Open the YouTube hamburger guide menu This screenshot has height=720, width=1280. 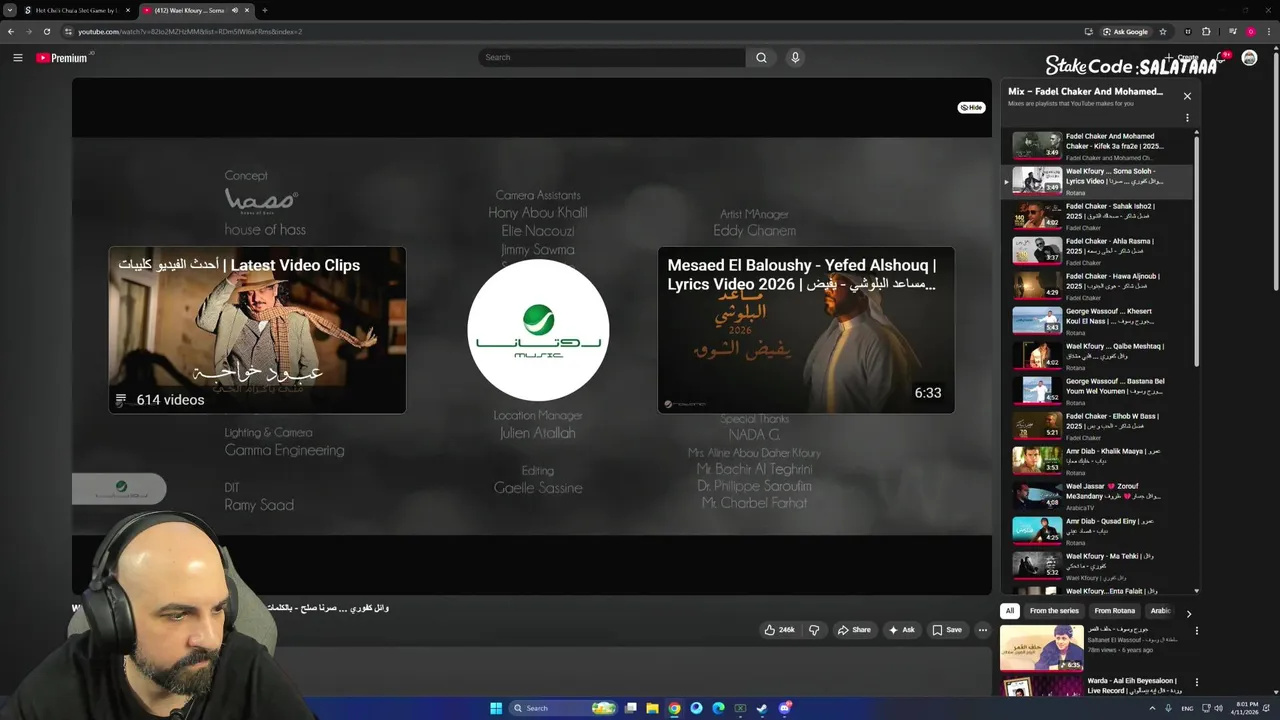coord(17,58)
